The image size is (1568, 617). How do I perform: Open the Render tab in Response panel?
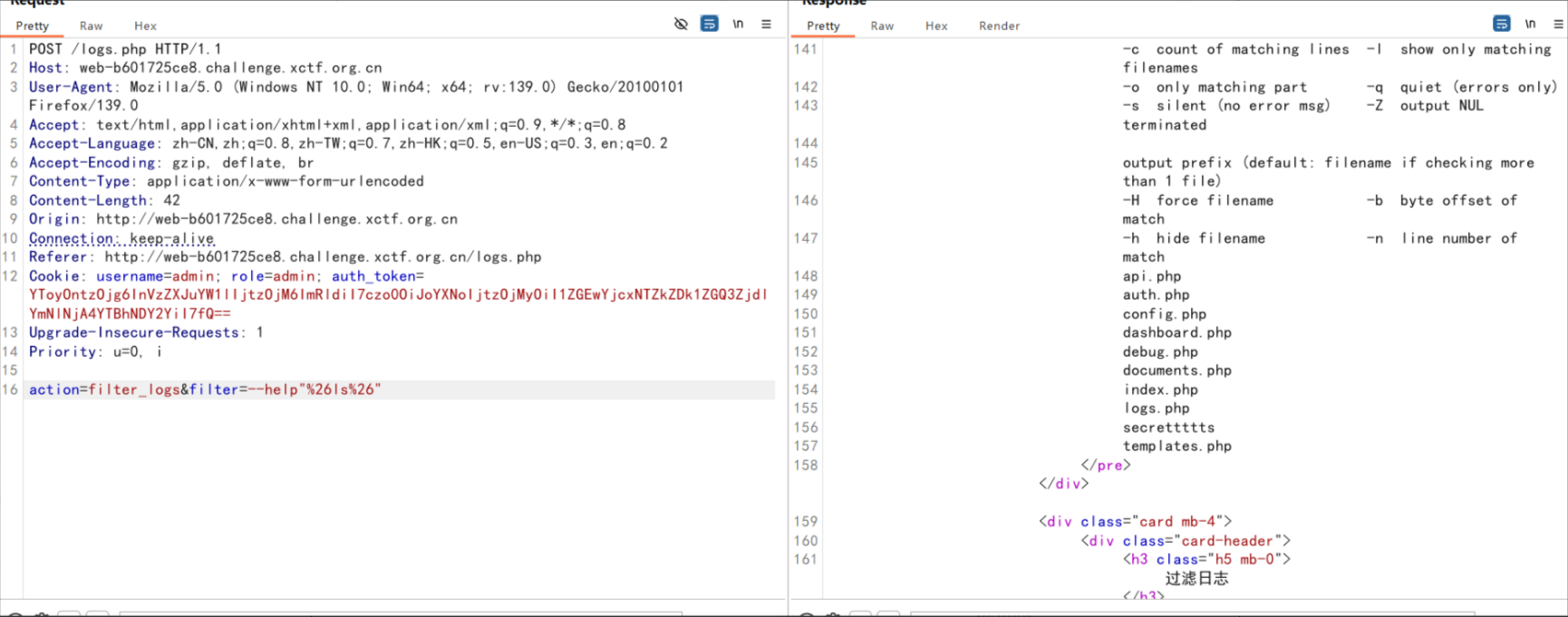(1000, 26)
